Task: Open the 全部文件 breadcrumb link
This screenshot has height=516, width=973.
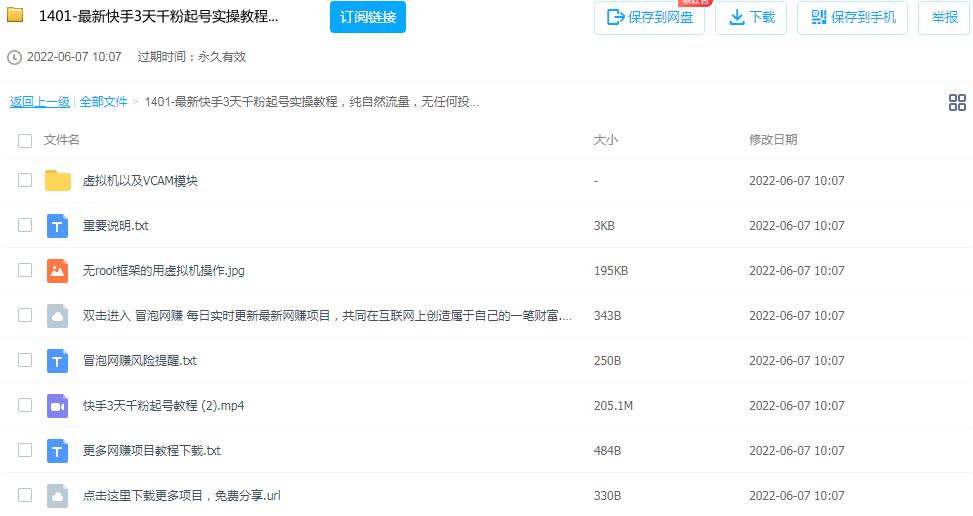Action: tap(104, 102)
